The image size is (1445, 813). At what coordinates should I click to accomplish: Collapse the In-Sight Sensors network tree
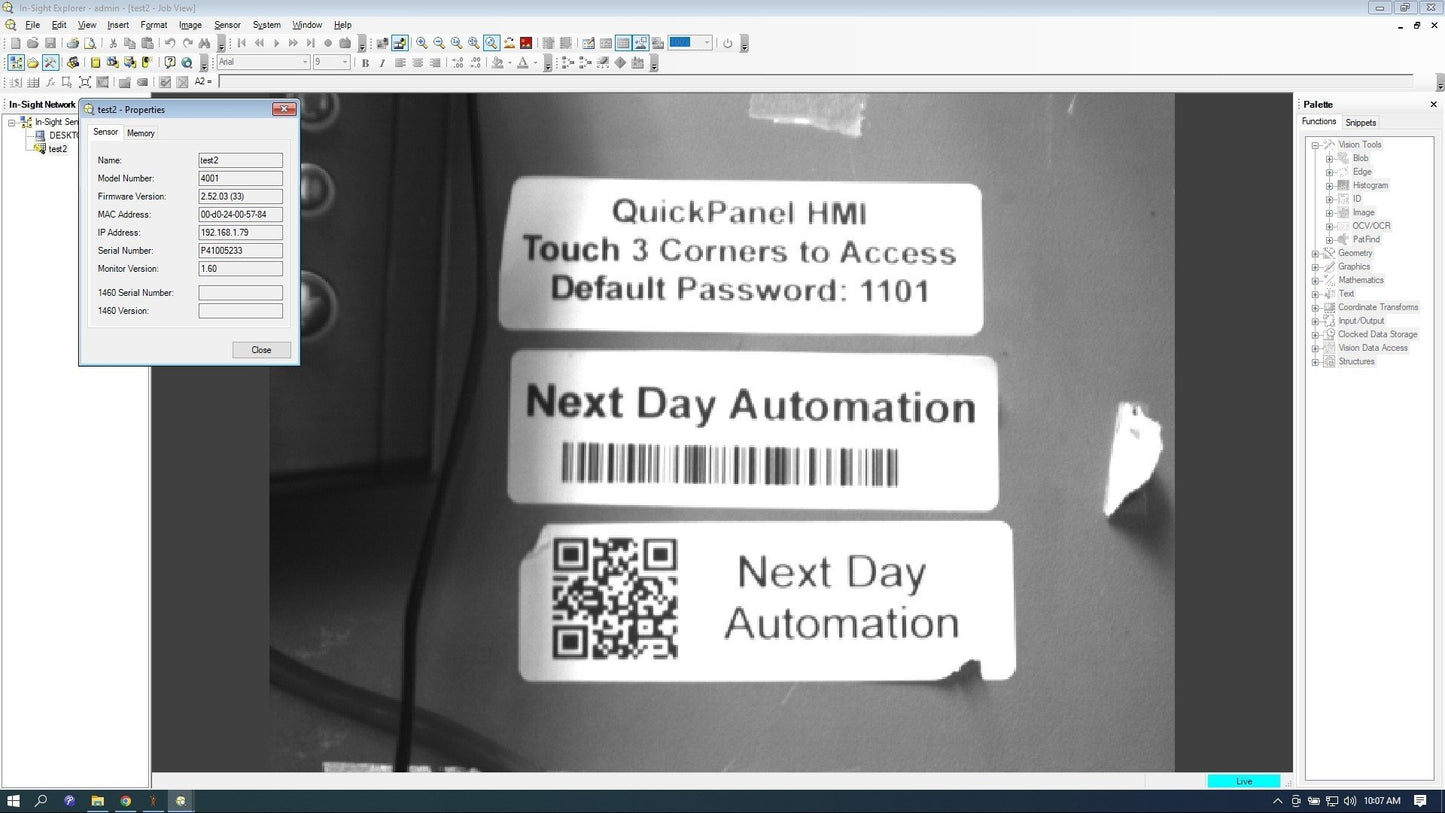pyautogui.click(x=12, y=122)
